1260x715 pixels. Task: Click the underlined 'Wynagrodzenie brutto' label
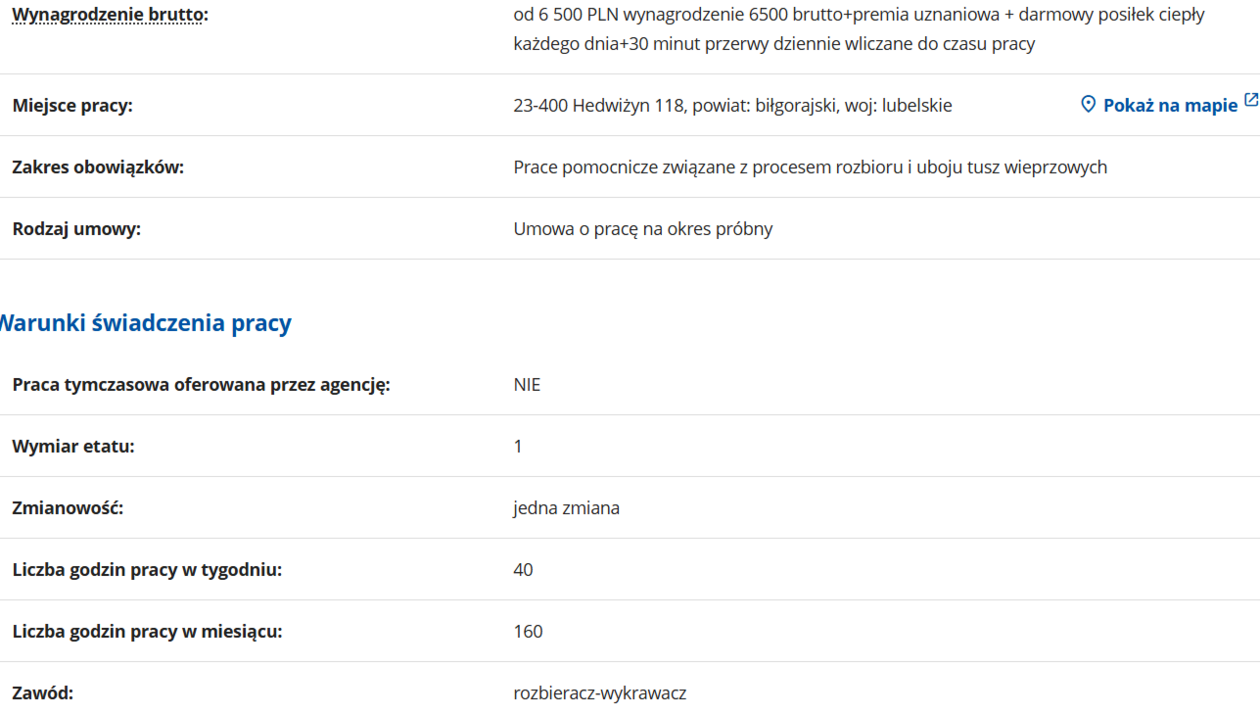coord(109,16)
